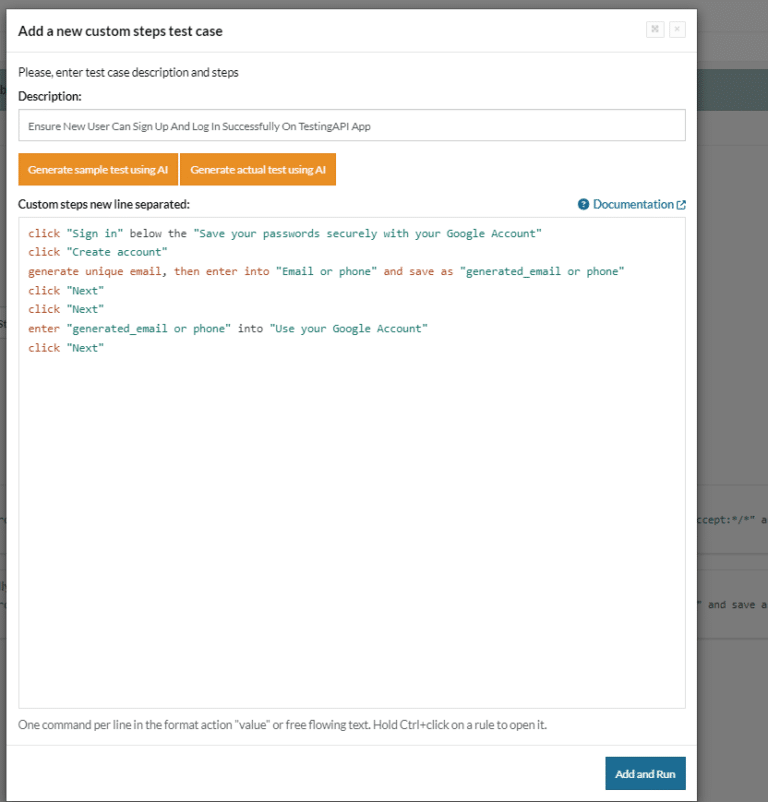Click the last 'click "Next"' command
The height and width of the screenshot is (802, 768).
(x=65, y=347)
